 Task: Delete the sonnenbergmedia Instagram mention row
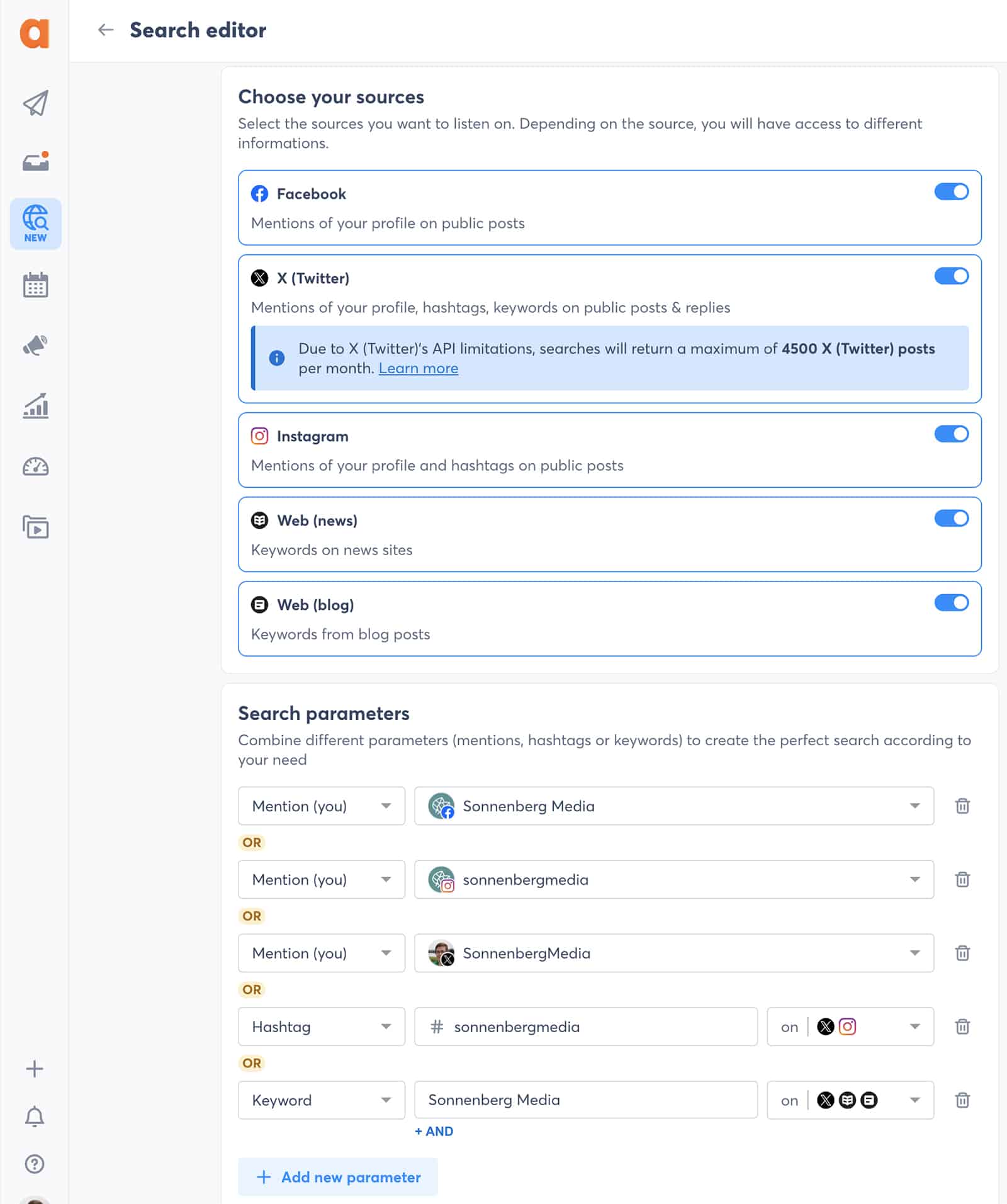coord(962,879)
